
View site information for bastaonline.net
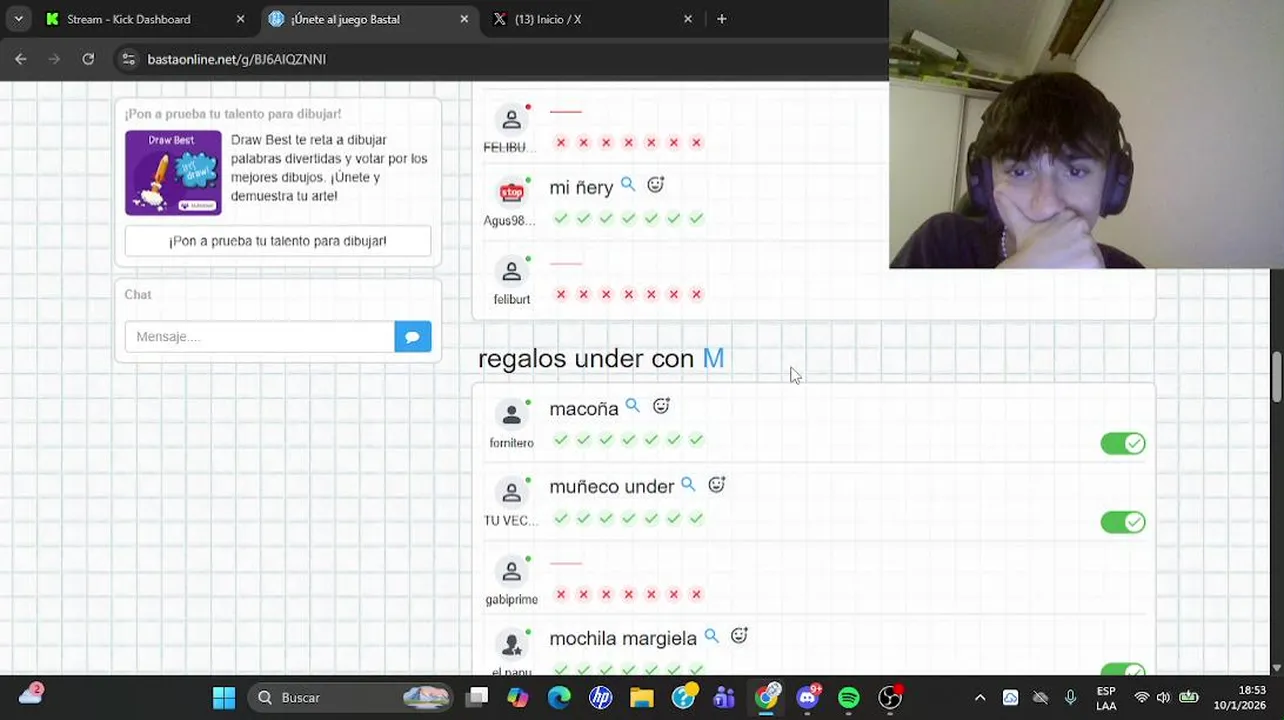click(128, 59)
